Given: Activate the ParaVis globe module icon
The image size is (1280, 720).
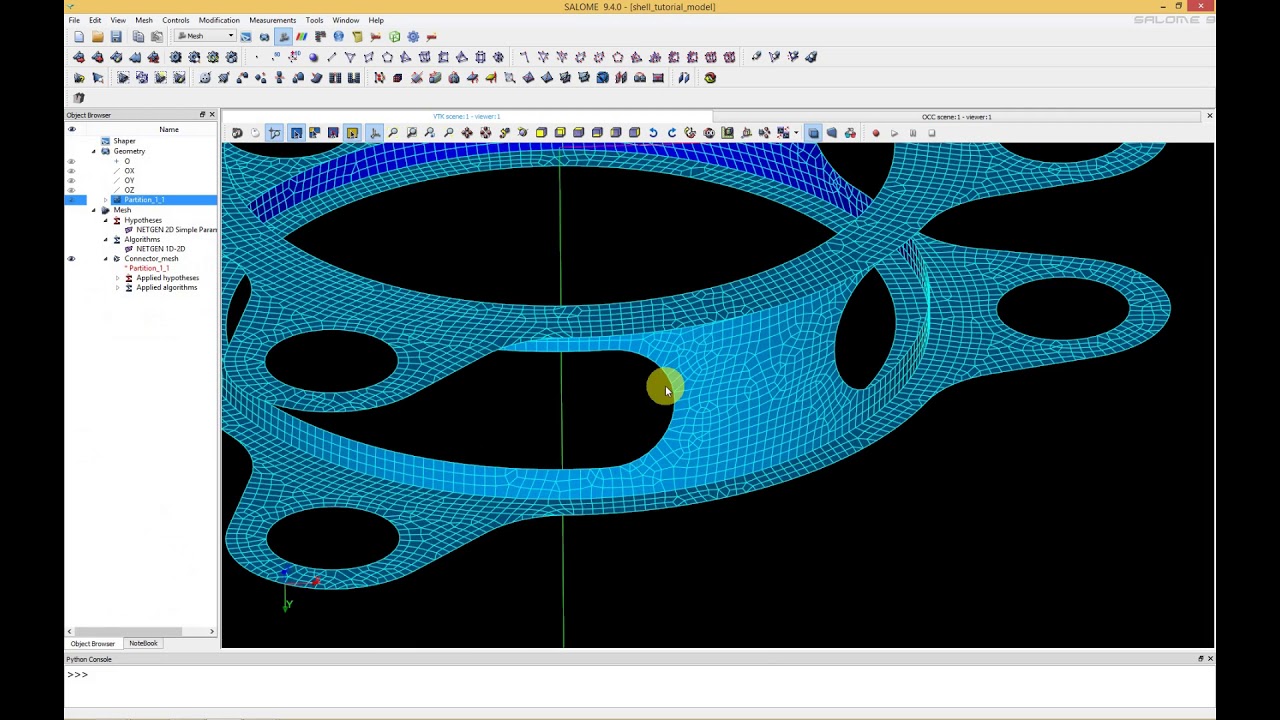Looking at the screenshot, I should (338, 37).
